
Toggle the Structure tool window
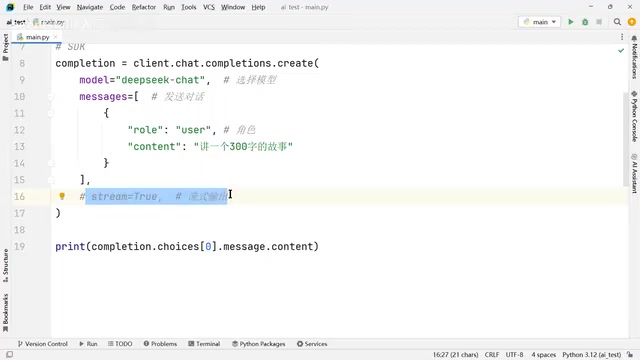(x=5, y=266)
